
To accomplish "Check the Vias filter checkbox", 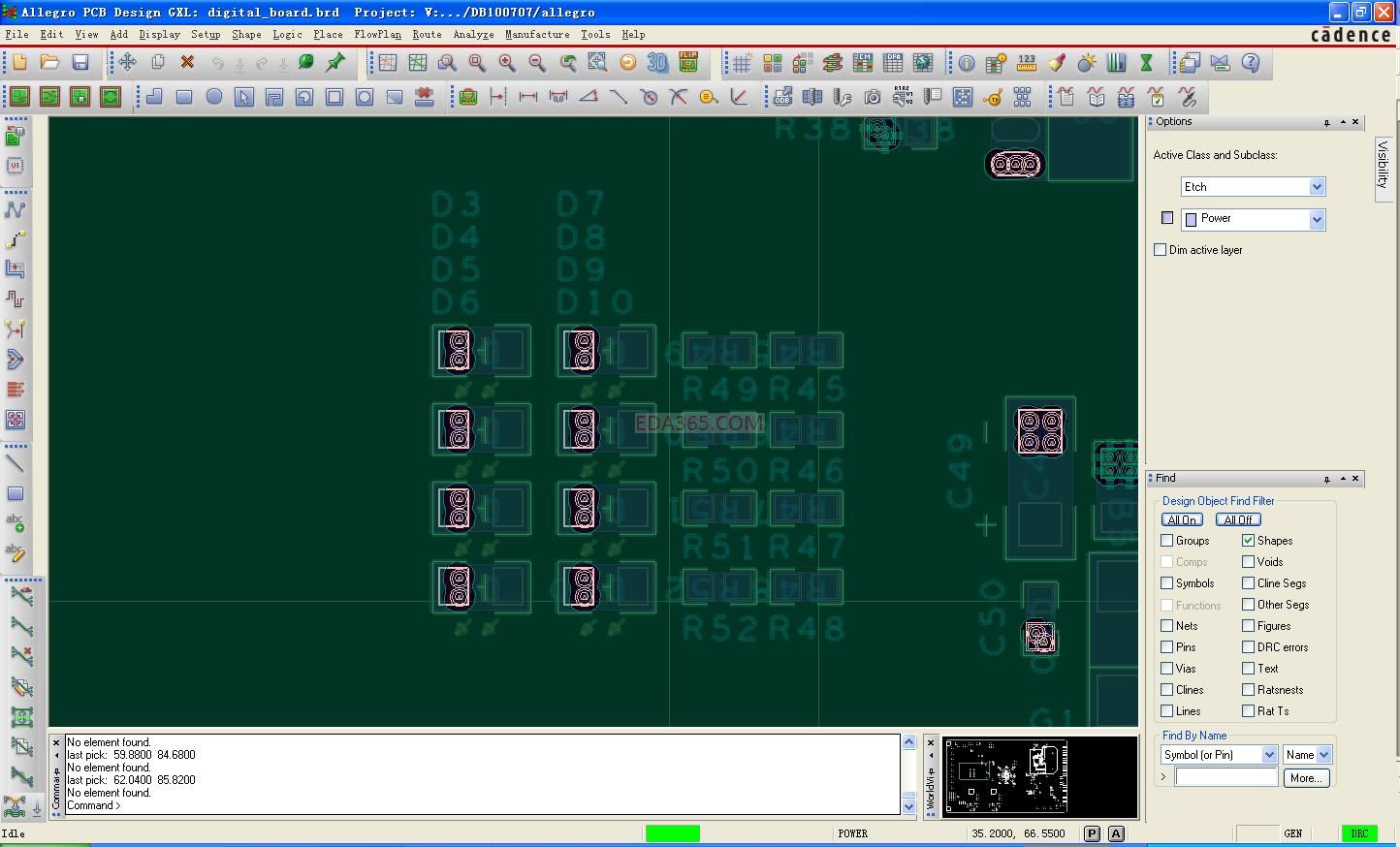I will [1167, 669].
